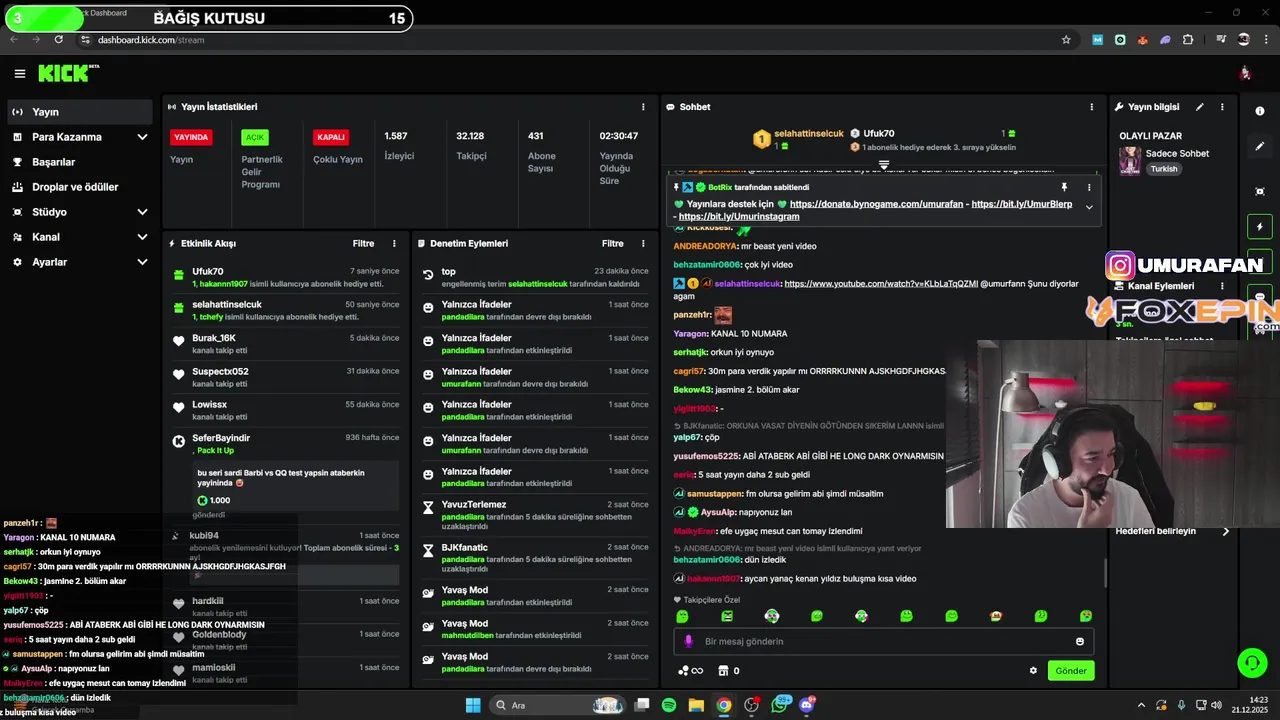Click the channel points infinity icon
The image size is (1280, 720).
click(691, 671)
